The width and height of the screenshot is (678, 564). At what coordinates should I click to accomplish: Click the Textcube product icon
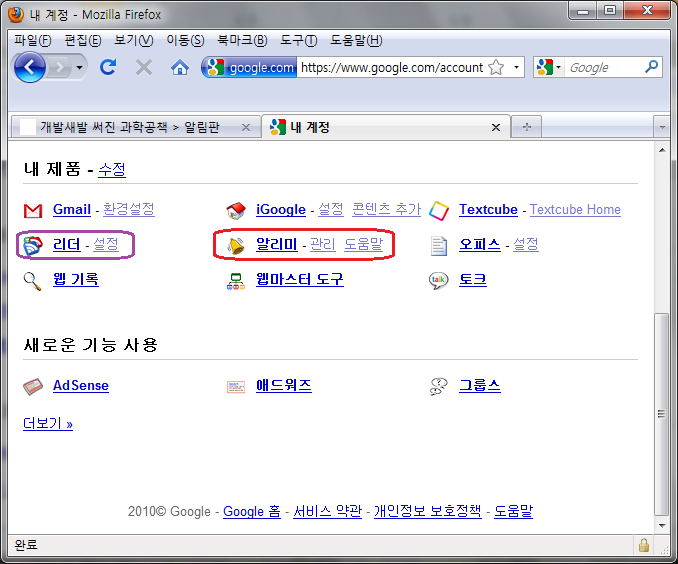[439, 210]
